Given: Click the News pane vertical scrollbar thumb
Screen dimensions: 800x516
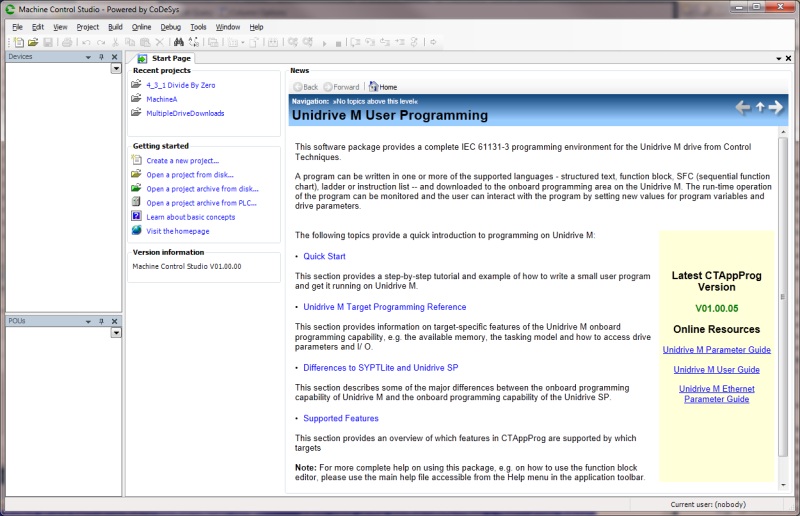Looking at the screenshot, I should (x=783, y=297).
